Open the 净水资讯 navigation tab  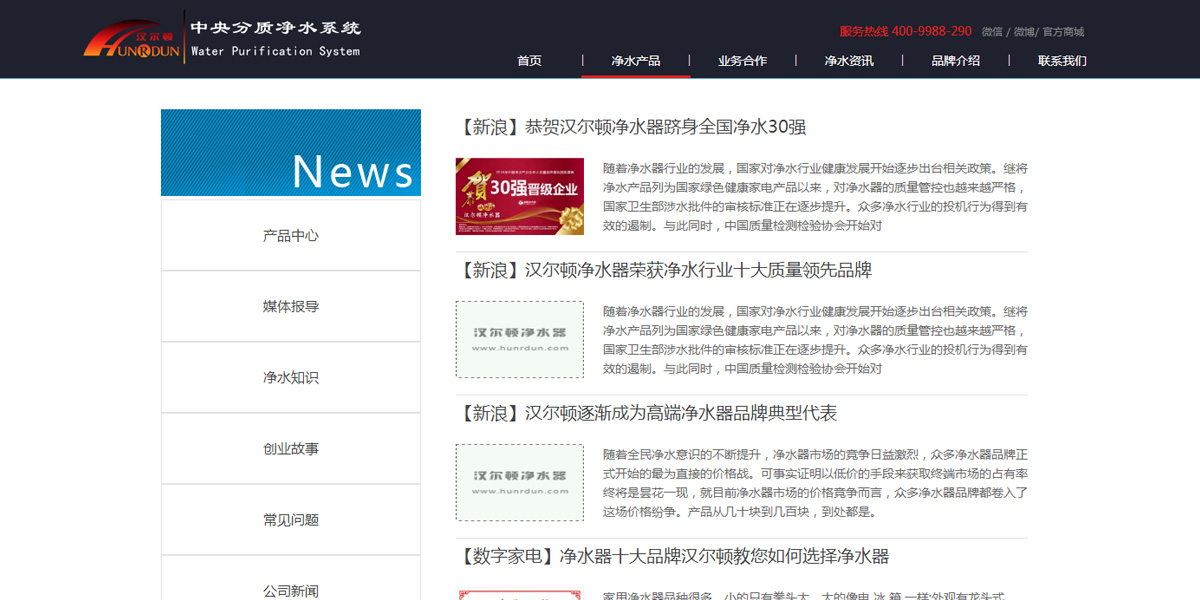tap(849, 61)
